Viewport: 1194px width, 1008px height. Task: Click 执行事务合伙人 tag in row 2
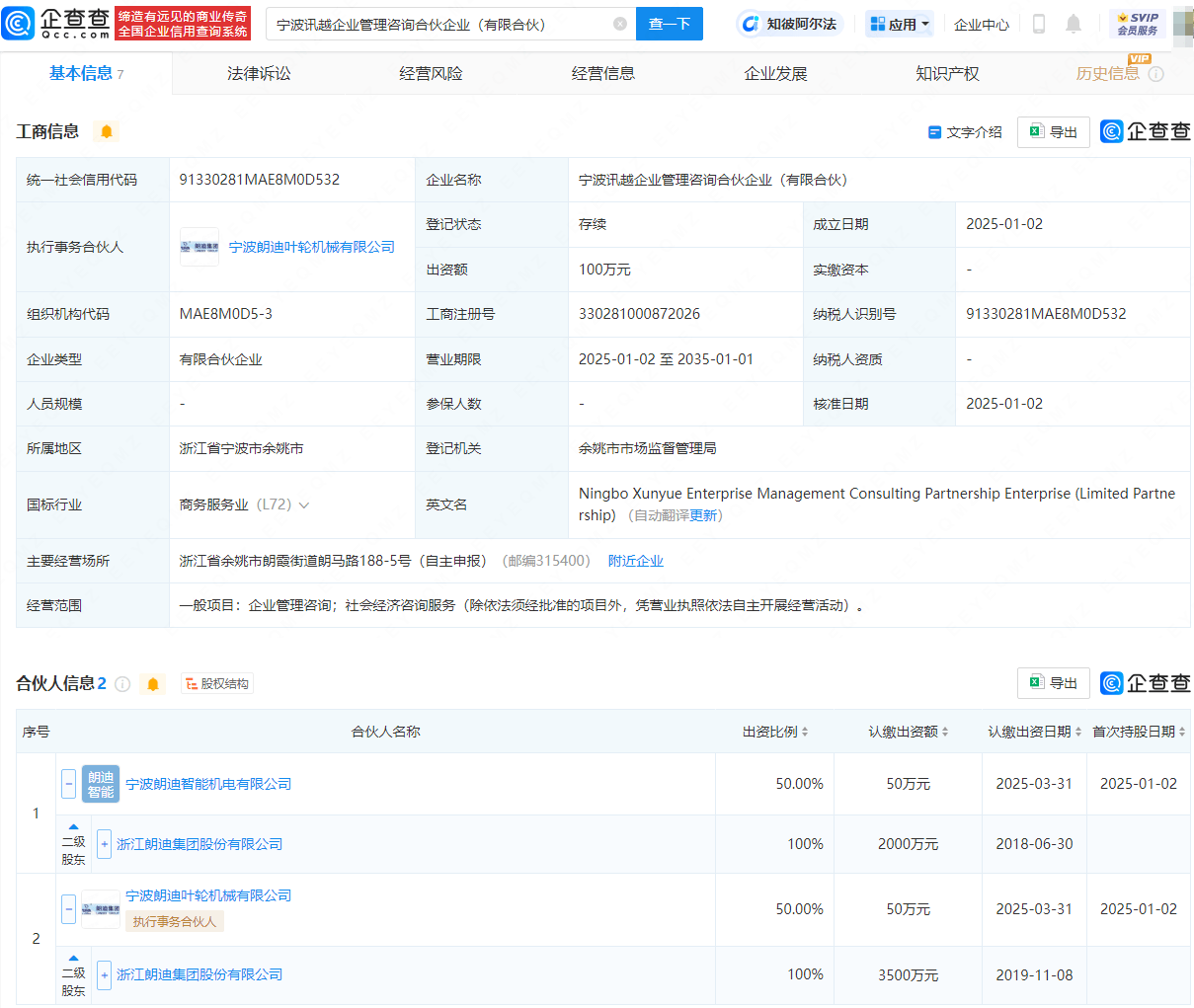(174, 921)
